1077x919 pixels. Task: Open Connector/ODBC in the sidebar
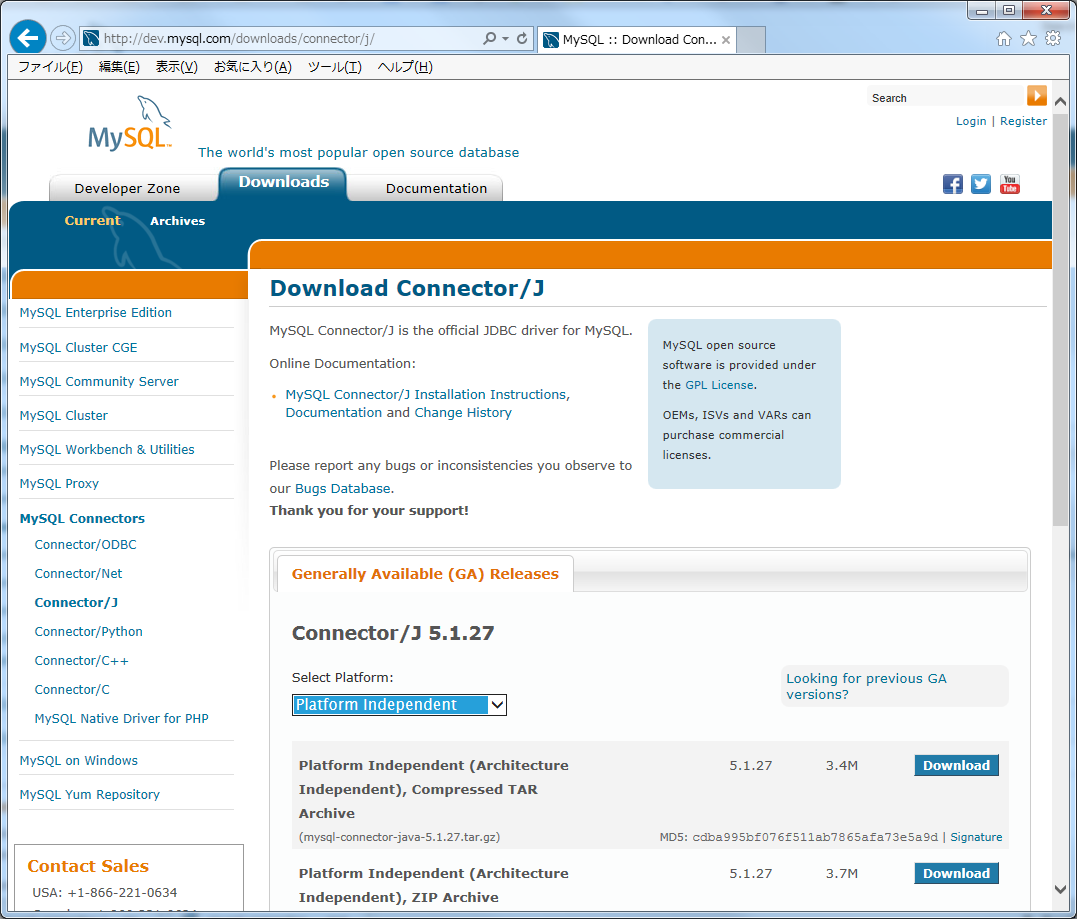pyautogui.click(x=85, y=545)
